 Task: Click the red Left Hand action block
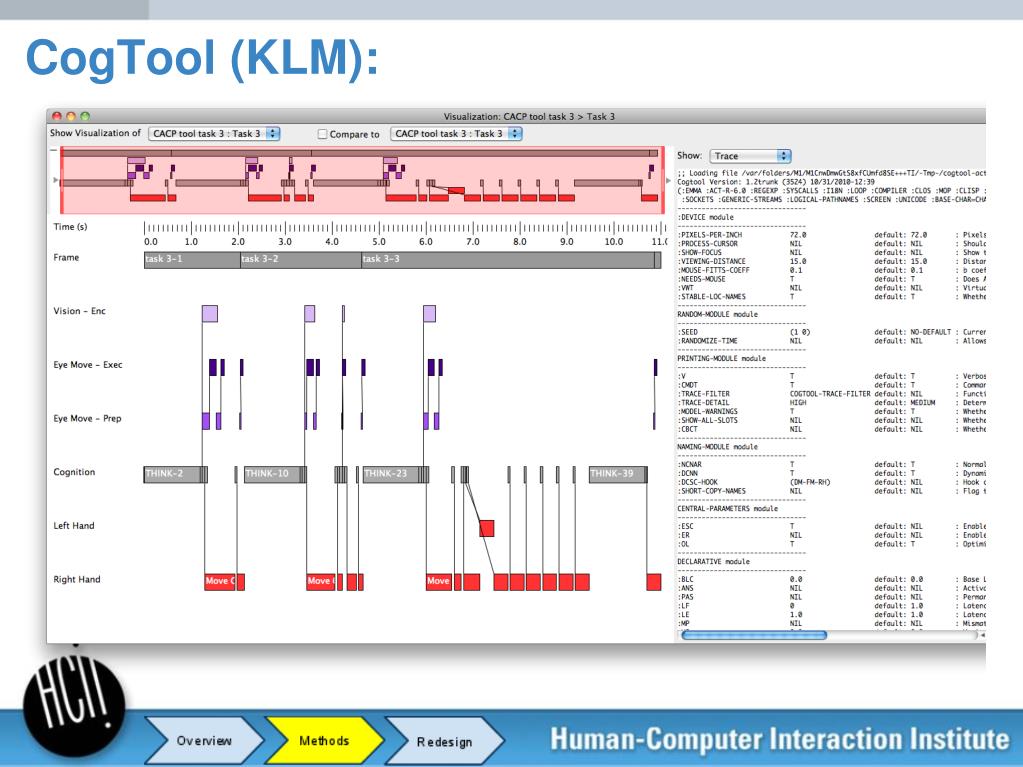487,528
